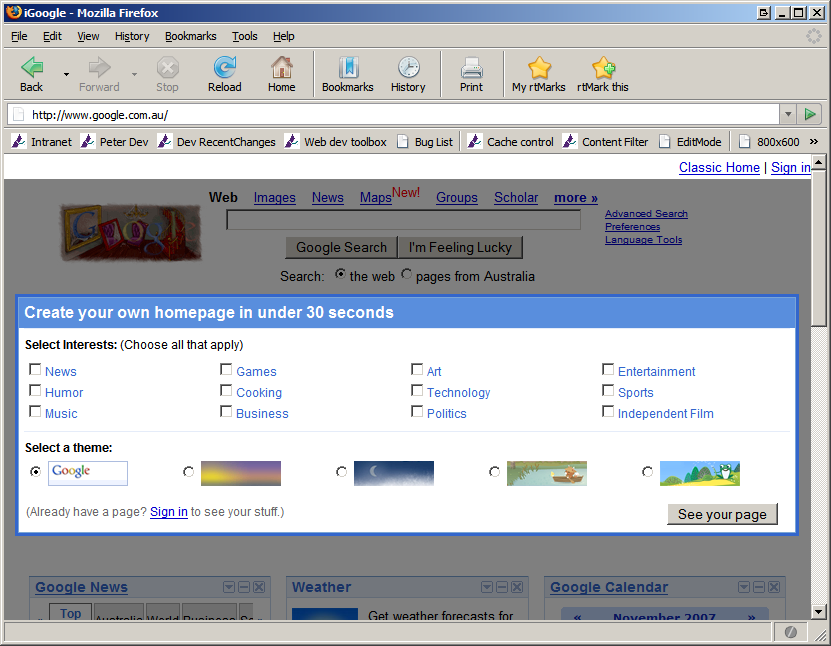Open the Content Filter bookmark
This screenshot has height=646, width=831.
[x=606, y=141]
